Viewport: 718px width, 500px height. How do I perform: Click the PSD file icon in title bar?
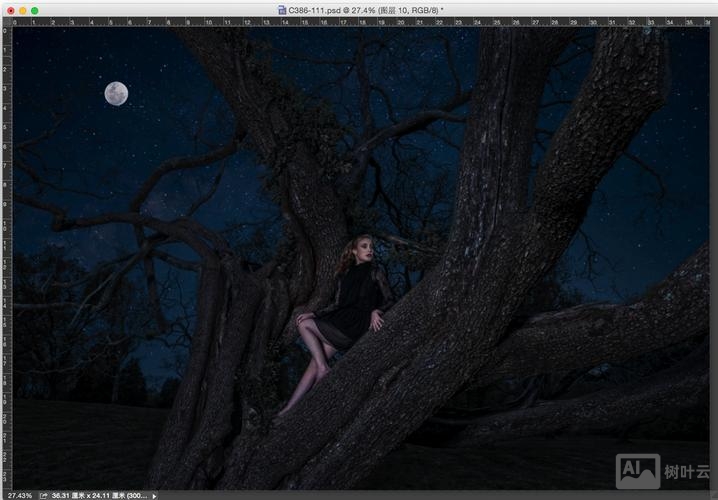(282, 9)
